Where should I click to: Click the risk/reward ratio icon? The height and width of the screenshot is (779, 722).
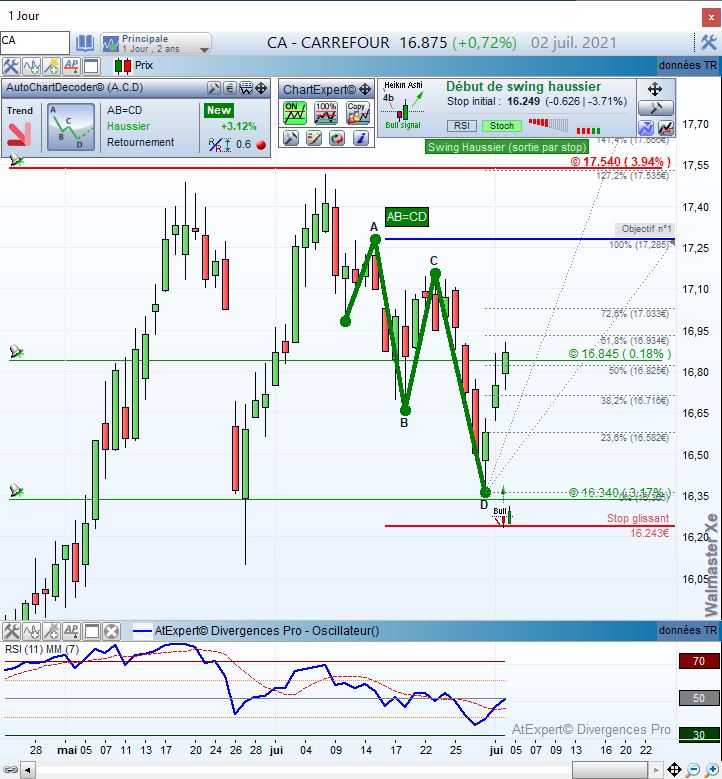(x=219, y=145)
